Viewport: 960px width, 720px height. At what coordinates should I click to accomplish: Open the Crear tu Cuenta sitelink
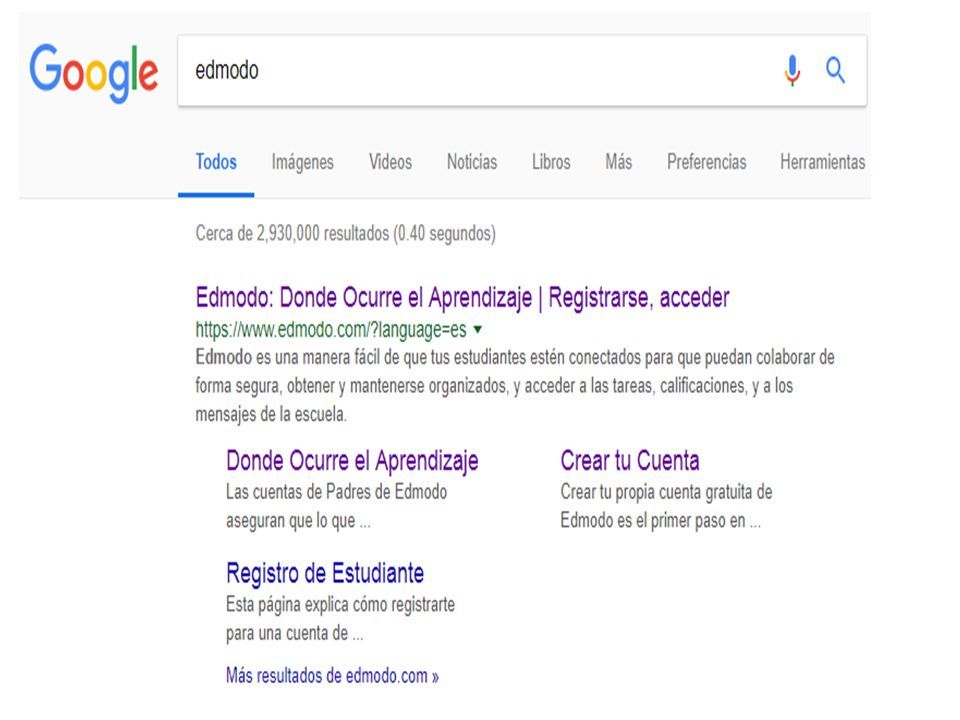pos(629,461)
